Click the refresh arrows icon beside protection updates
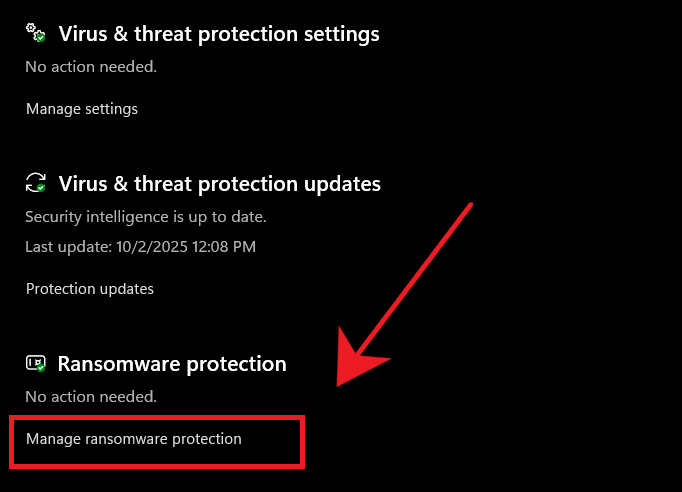The image size is (682, 492). point(35,183)
